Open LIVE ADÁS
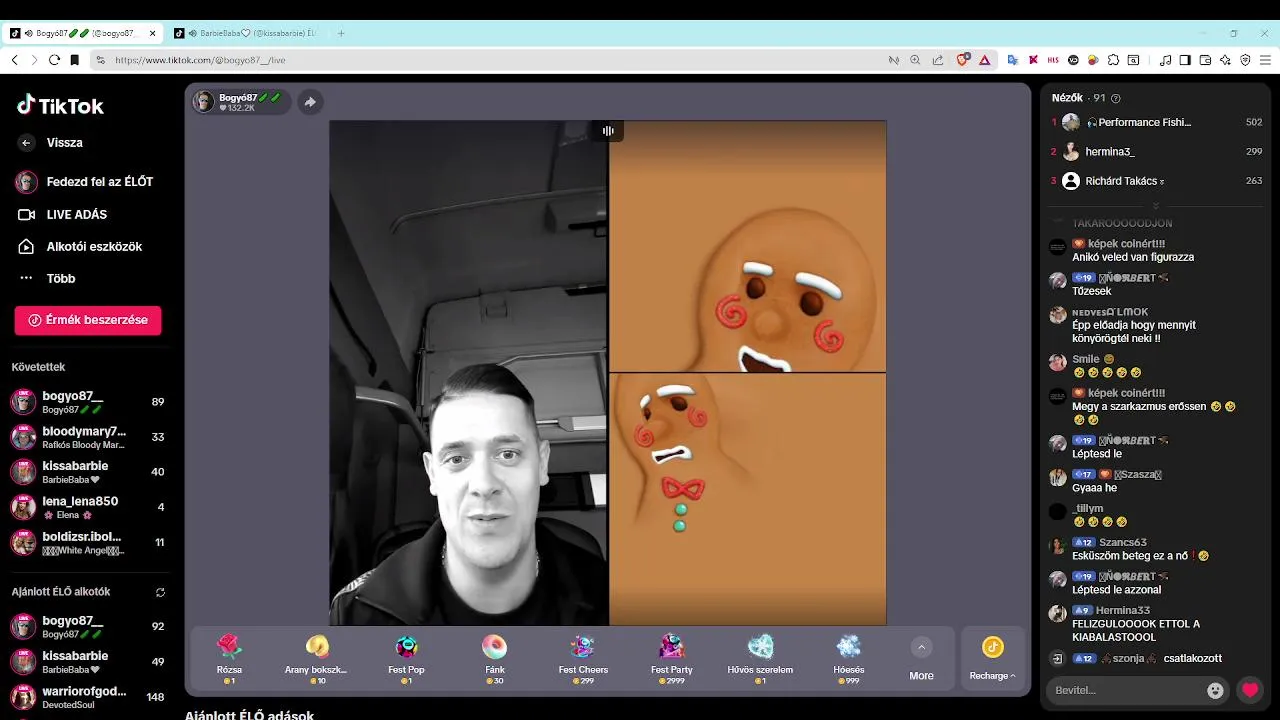The width and height of the screenshot is (1280, 720). click(62, 214)
